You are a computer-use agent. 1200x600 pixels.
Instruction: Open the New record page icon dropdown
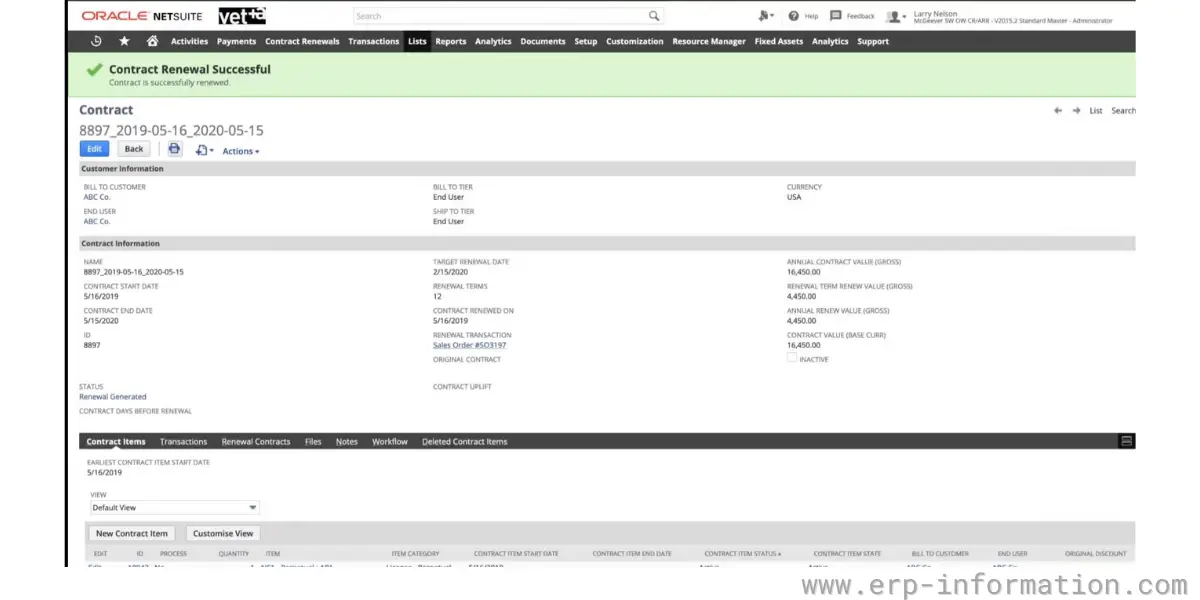[x=204, y=150]
